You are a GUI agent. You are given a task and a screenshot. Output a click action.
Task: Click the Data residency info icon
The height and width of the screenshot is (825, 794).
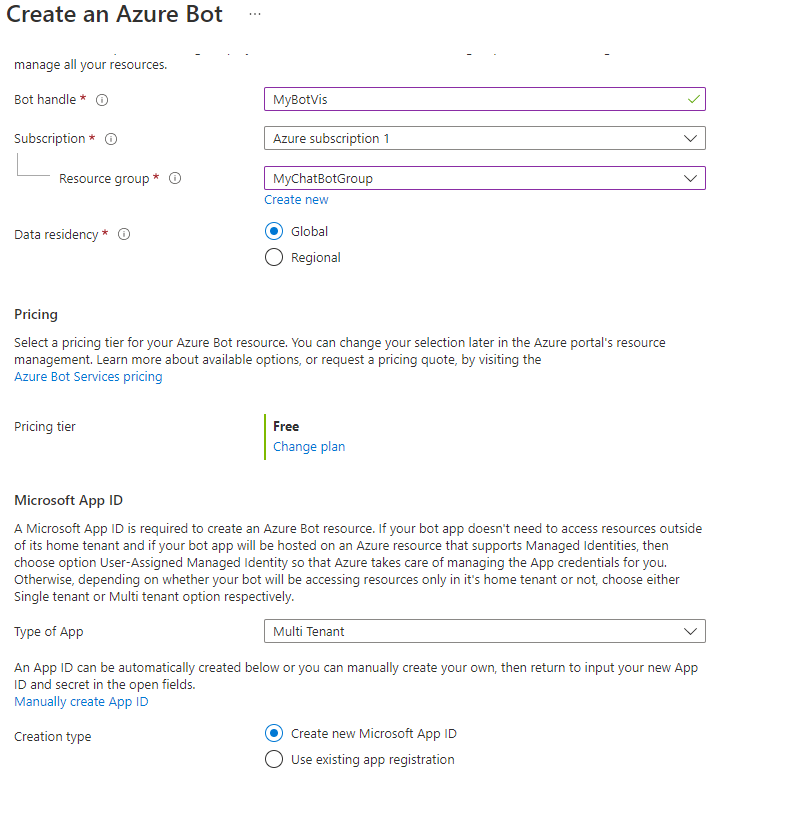coord(124,234)
